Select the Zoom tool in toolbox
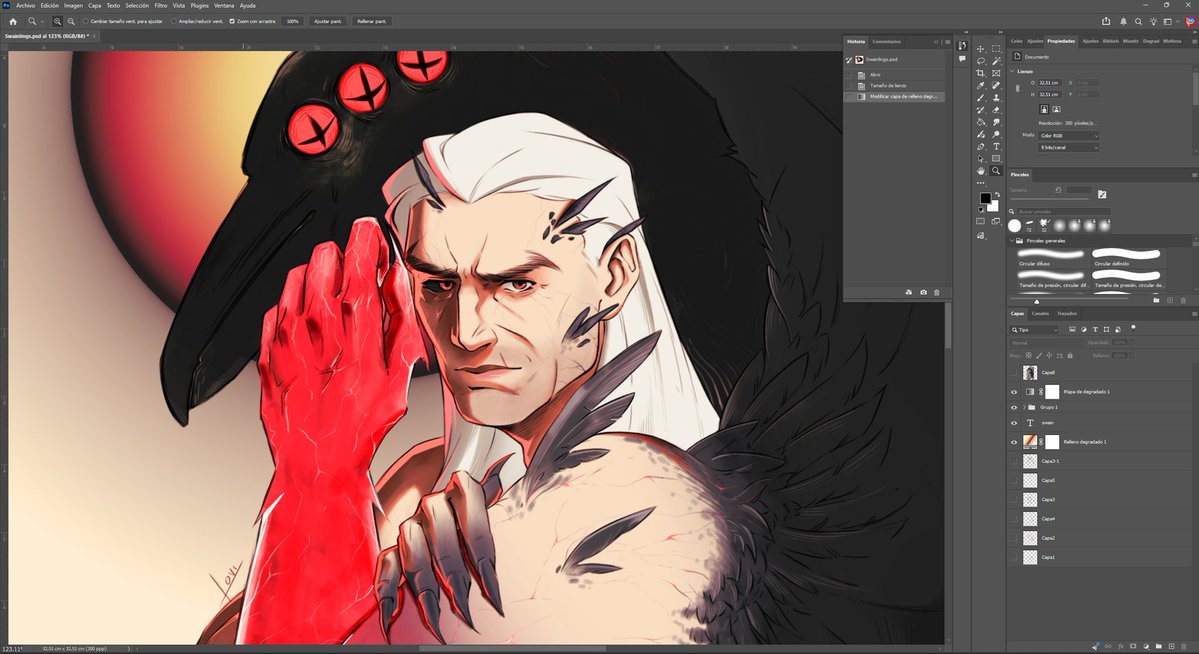1199x654 pixels. click(996, 171)
